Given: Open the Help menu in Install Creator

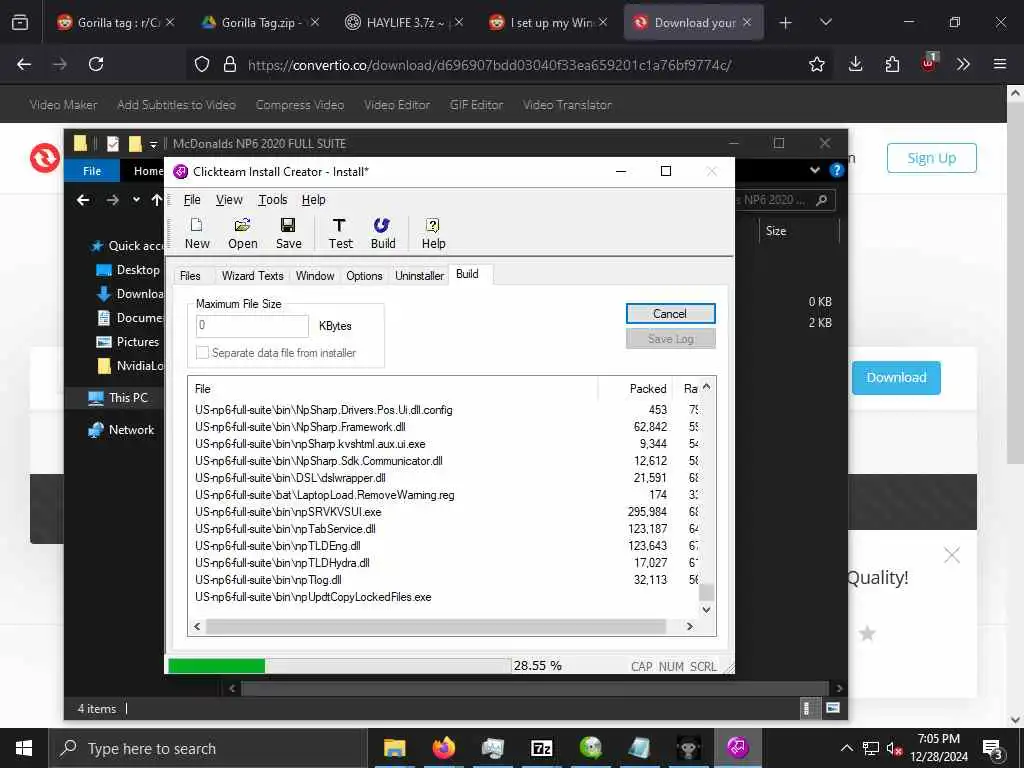Looking at the screenshot, I should point(313,200).
